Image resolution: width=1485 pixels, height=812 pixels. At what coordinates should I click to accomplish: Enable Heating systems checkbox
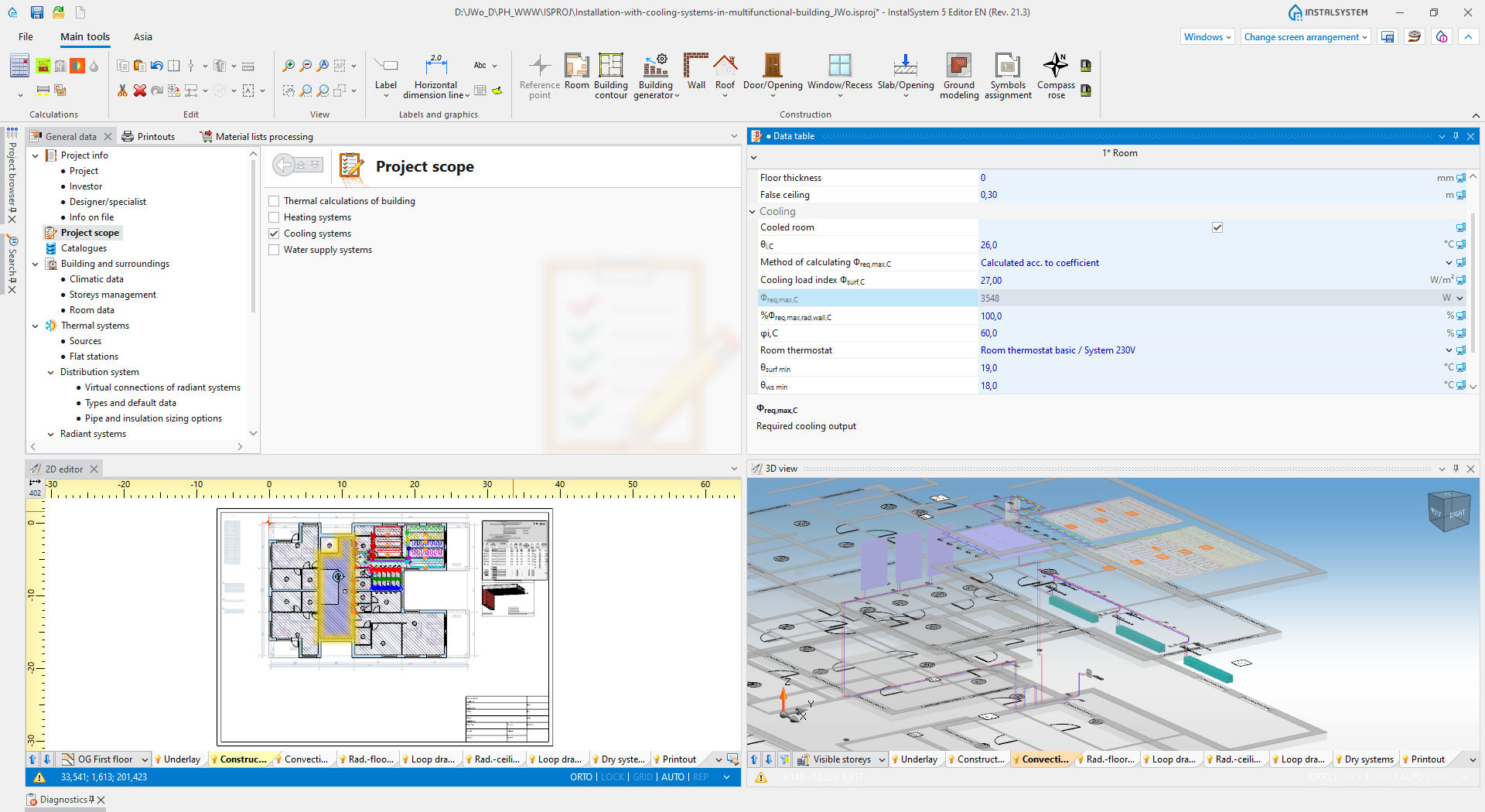pos(274,217)
